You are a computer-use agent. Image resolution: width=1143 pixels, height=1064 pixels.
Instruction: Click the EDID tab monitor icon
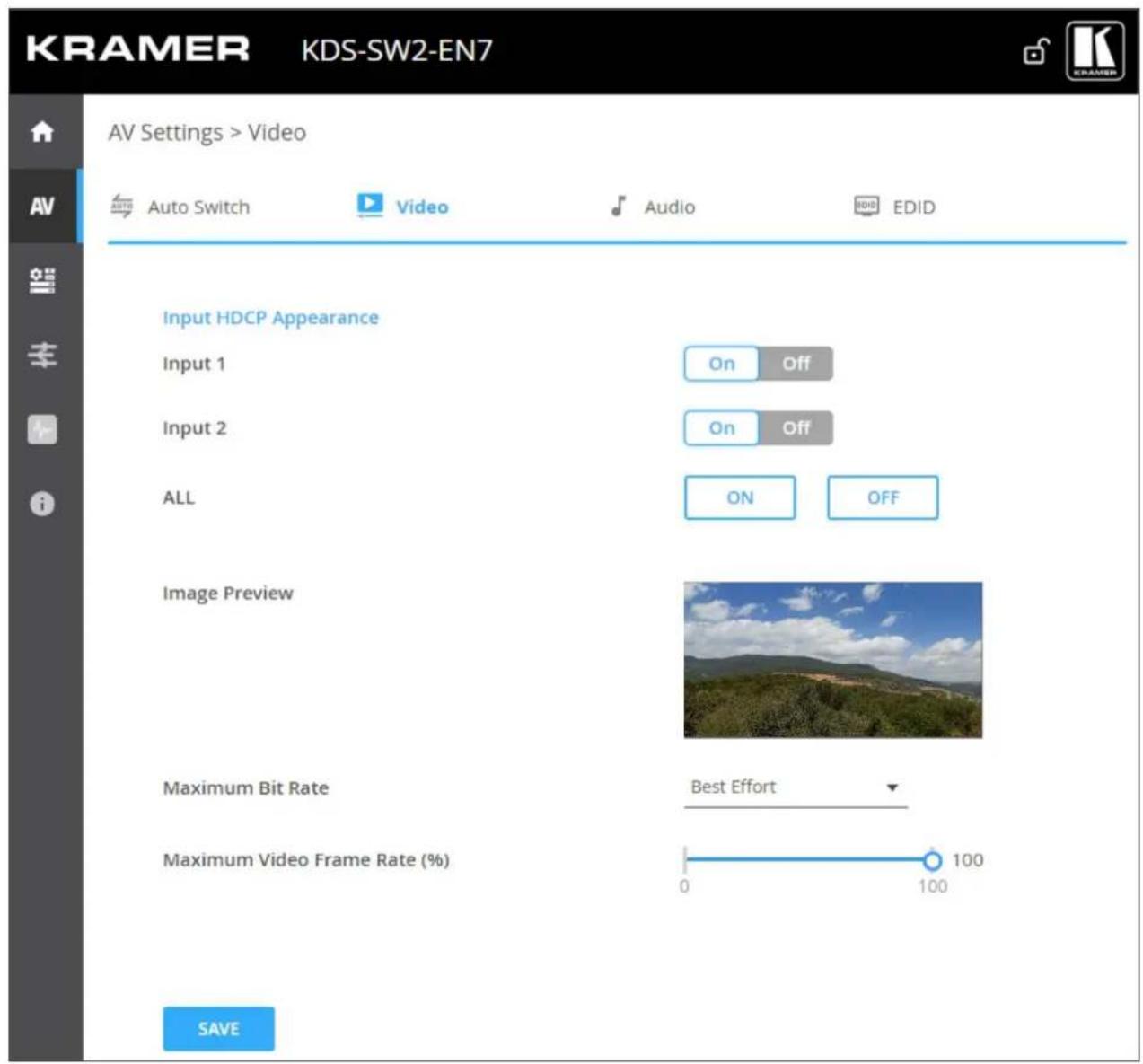point(866,206)
